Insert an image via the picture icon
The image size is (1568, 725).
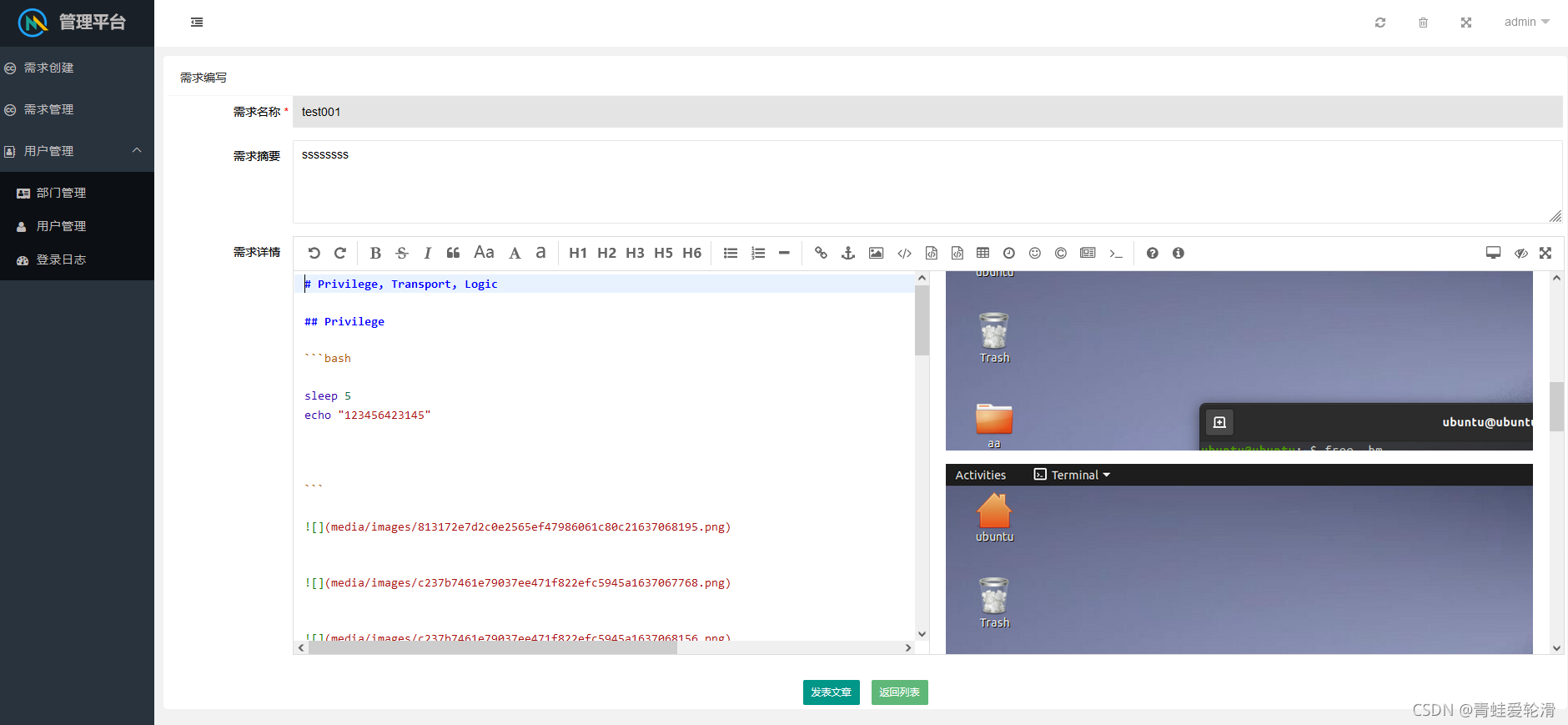(x=876, y=253)
